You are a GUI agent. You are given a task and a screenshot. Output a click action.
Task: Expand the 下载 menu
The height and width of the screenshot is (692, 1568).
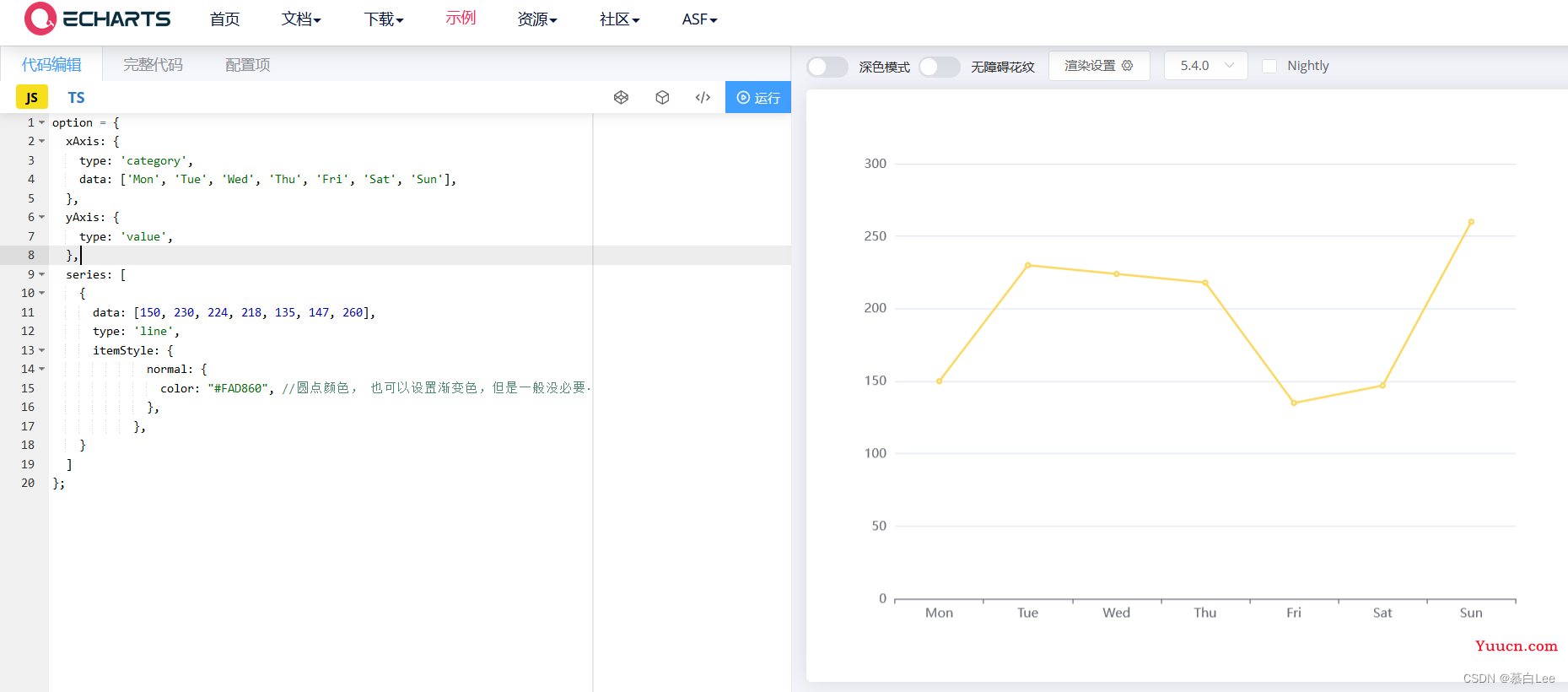[384, 19]
